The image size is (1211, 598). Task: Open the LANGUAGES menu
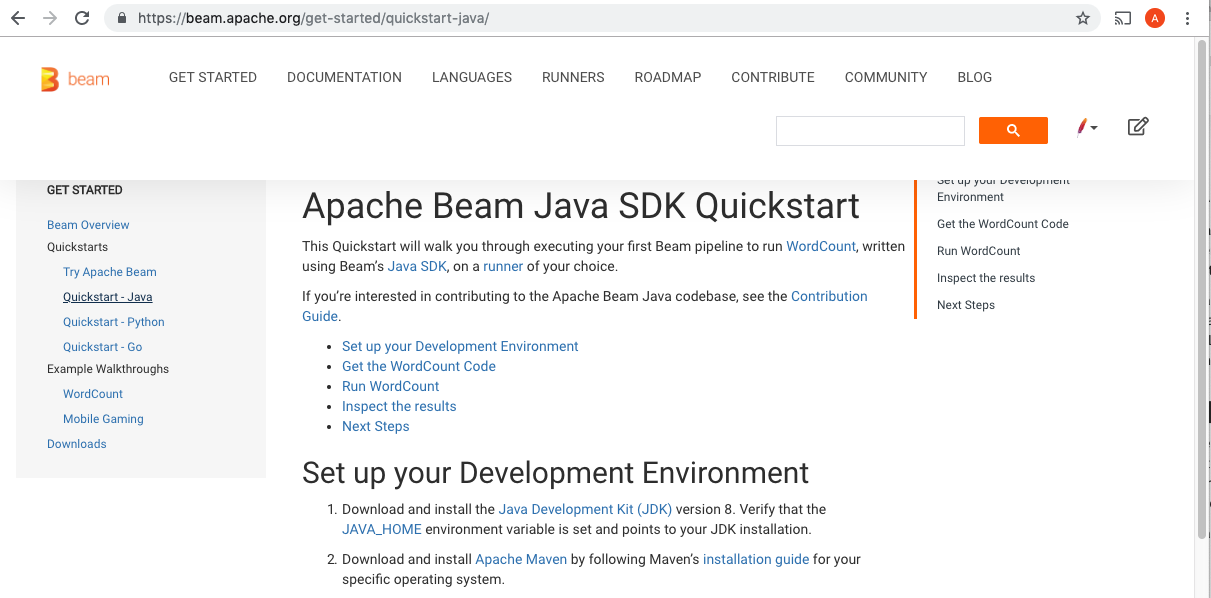coord(472,77)
